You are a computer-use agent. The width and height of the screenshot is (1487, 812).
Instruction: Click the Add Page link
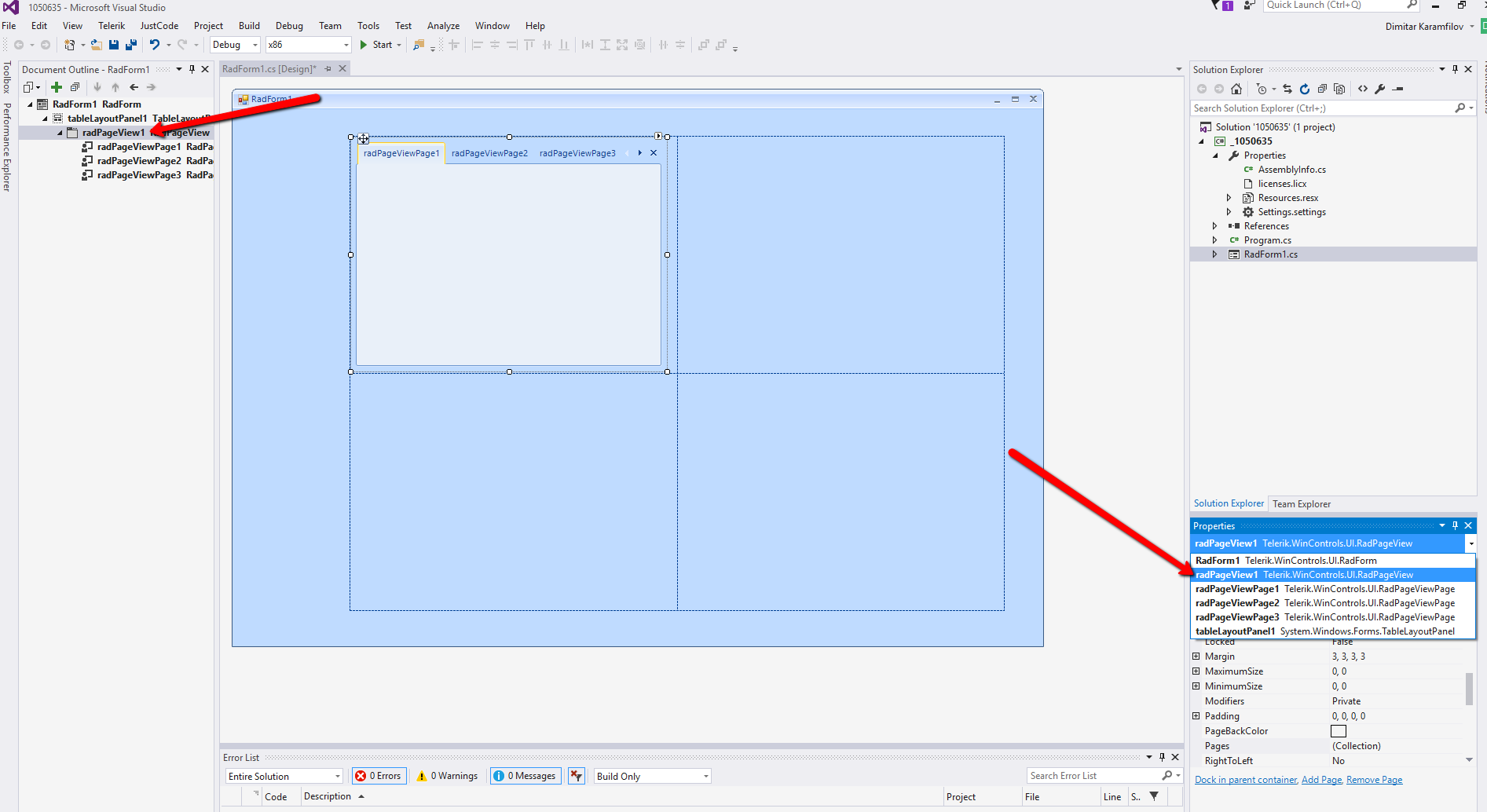pos(1322,780)
